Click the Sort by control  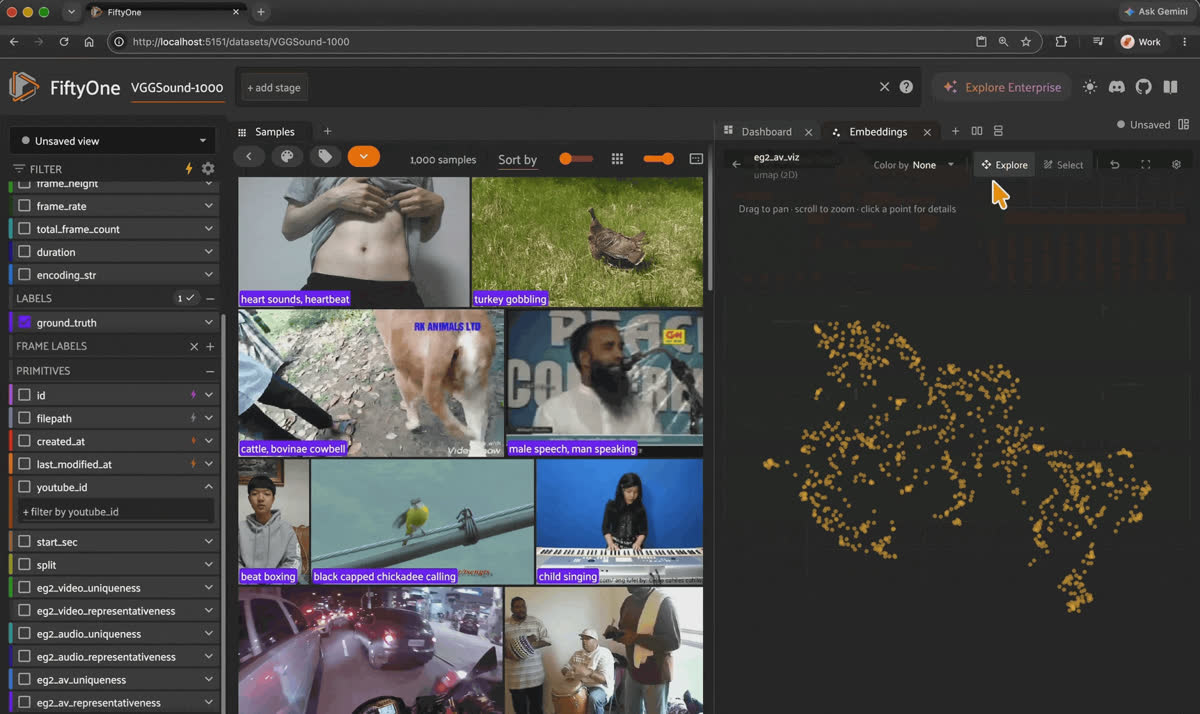click(518, 160)
